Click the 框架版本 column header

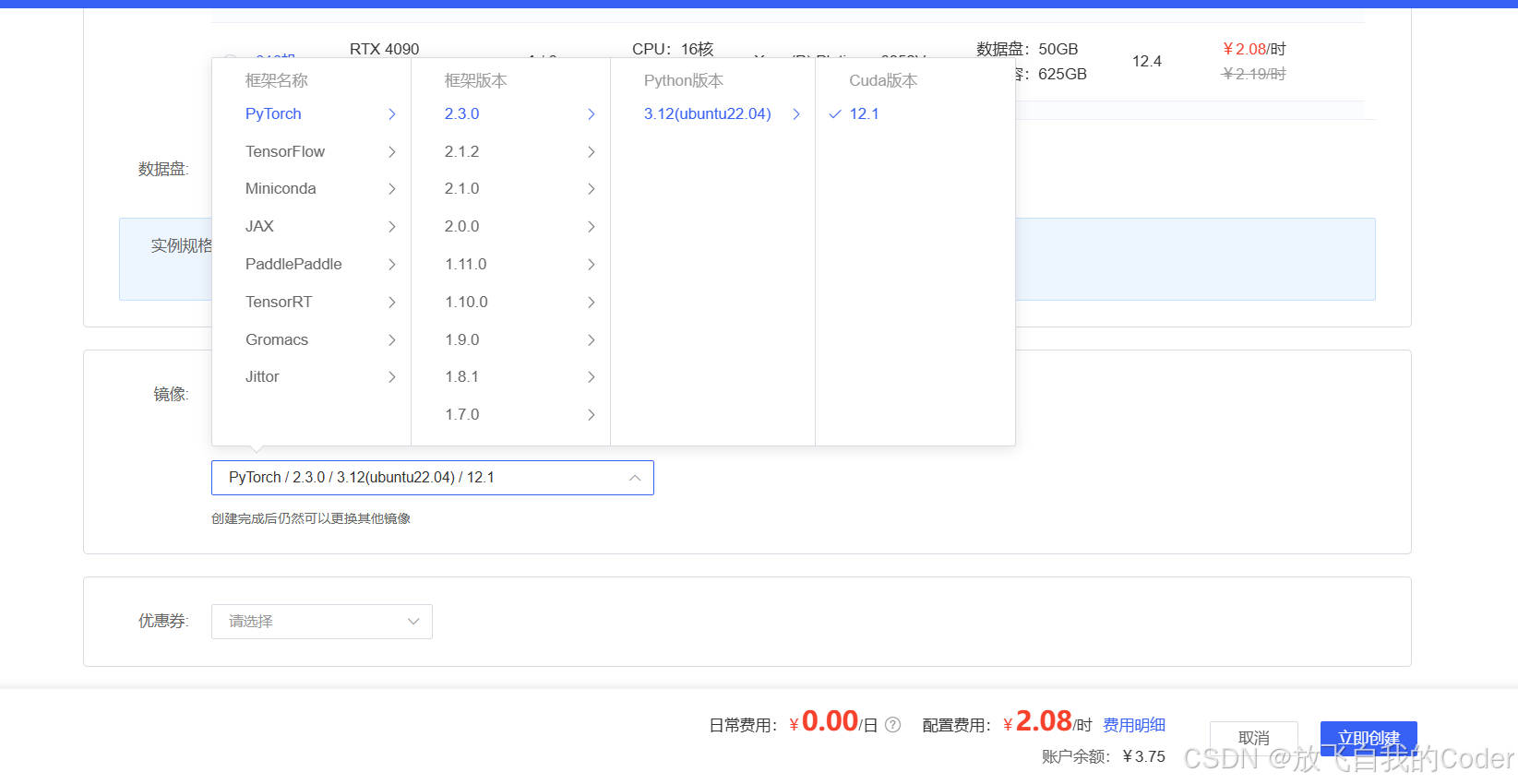[476, 80]
